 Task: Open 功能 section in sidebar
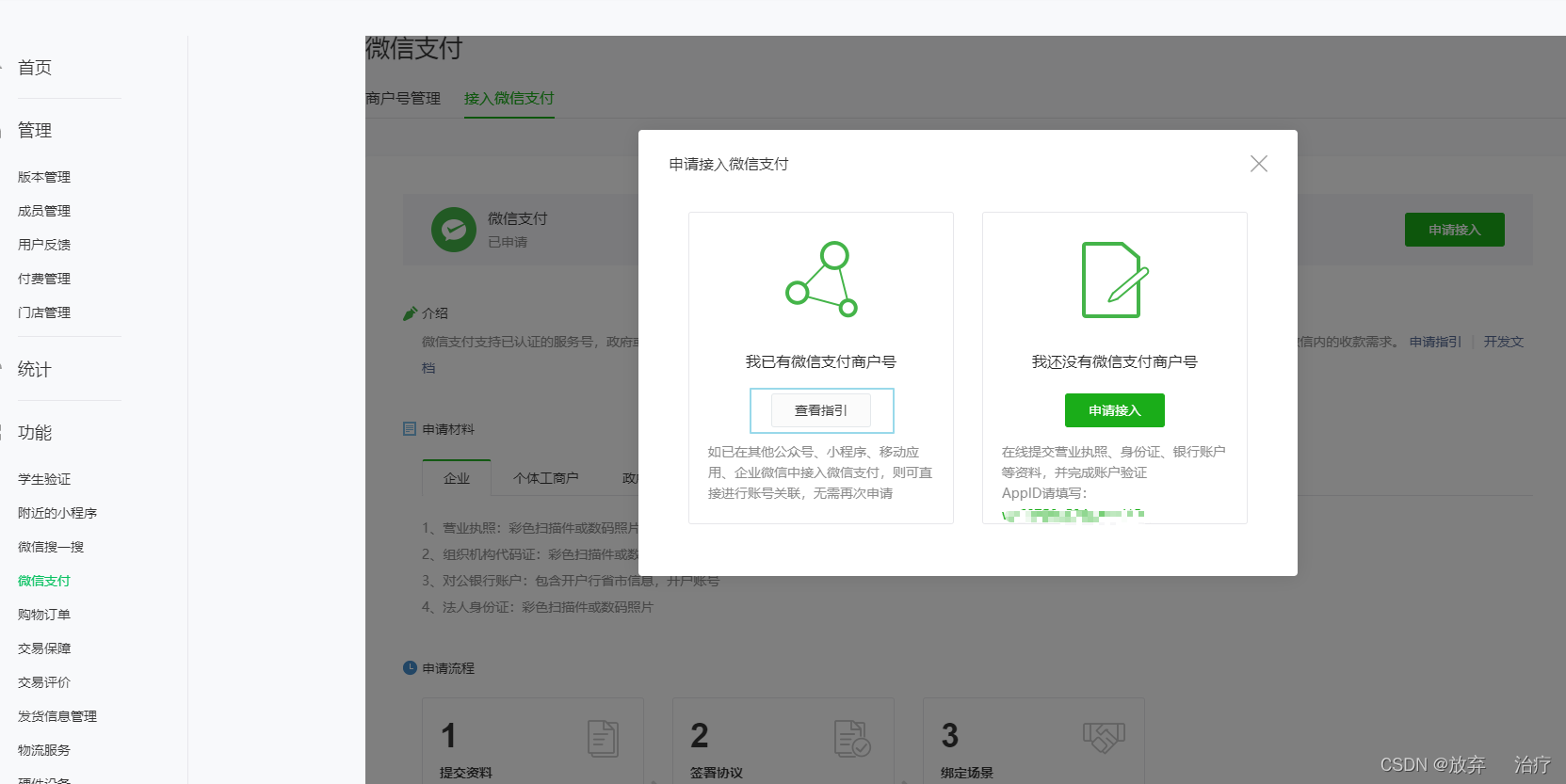coord(35,433)
